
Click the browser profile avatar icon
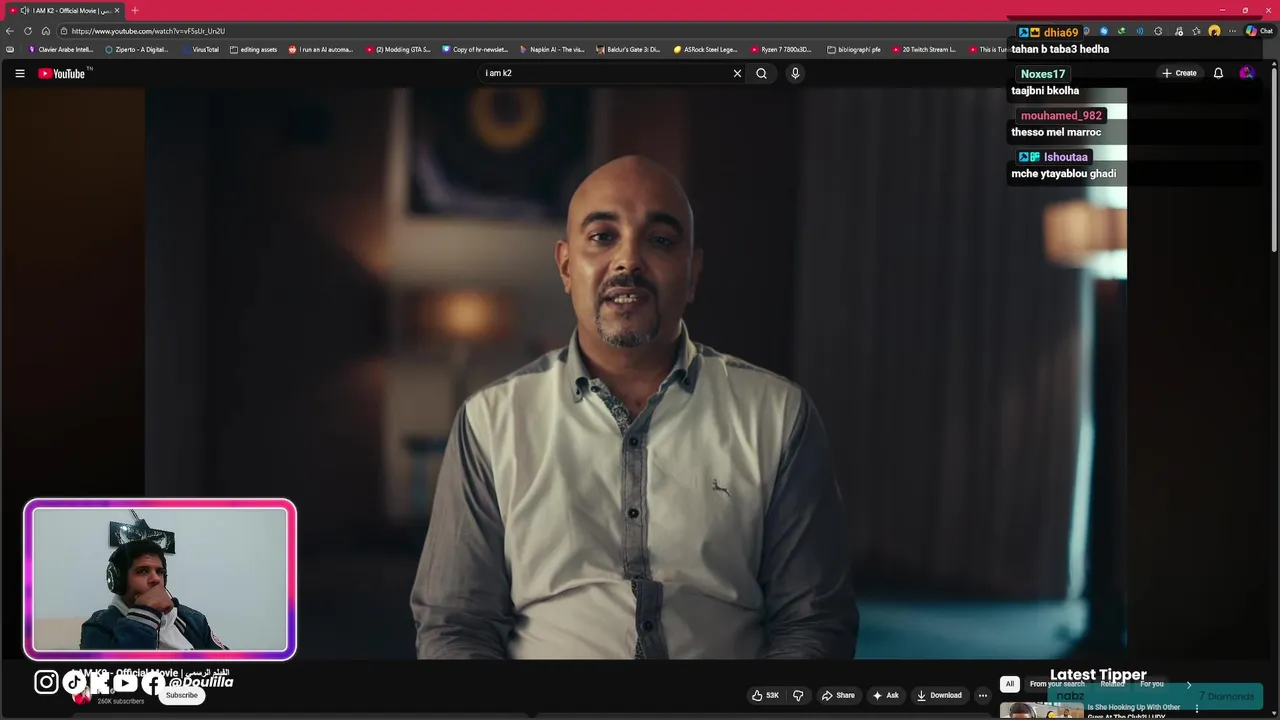(1214, 31)
